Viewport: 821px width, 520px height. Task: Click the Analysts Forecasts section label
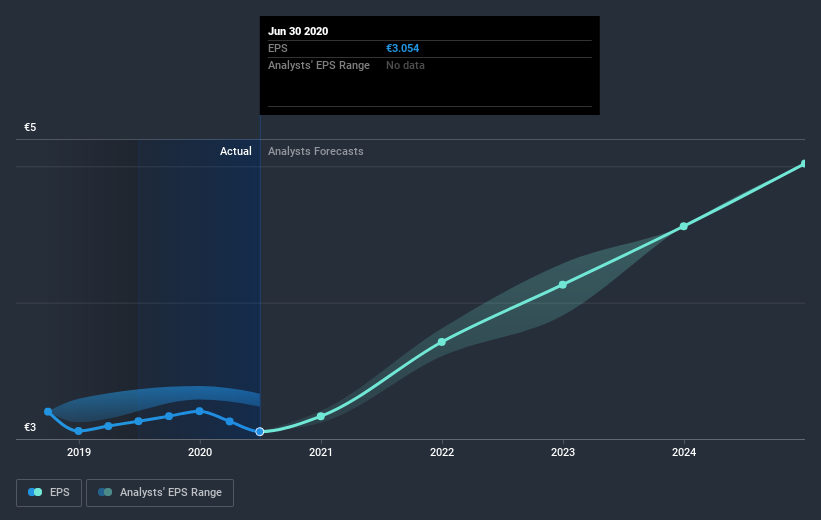(316, 151)
